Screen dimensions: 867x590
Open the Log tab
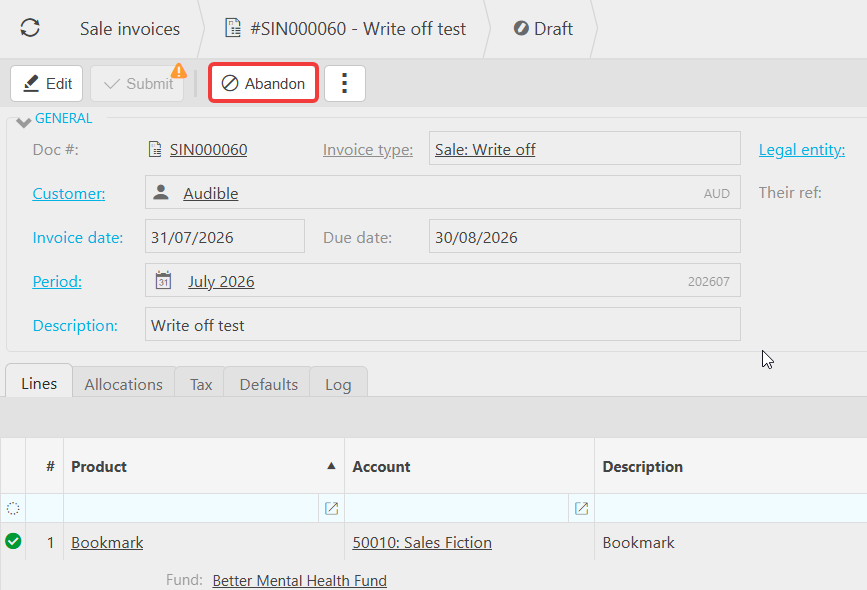click(338, 383)
